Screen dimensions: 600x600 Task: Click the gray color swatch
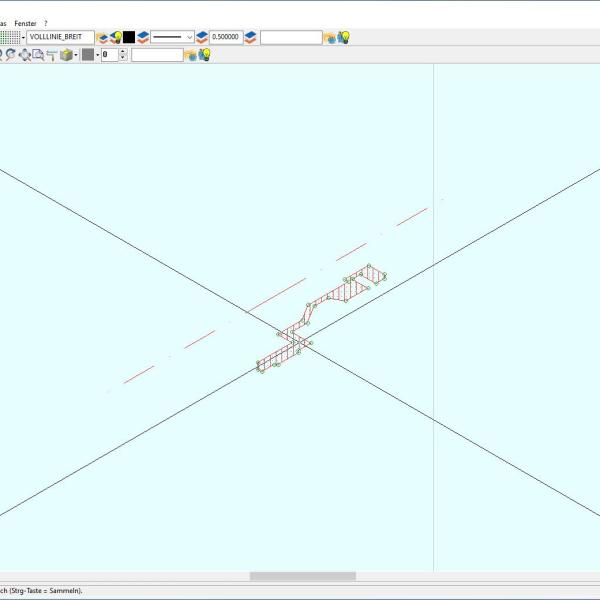pos(88,55)
